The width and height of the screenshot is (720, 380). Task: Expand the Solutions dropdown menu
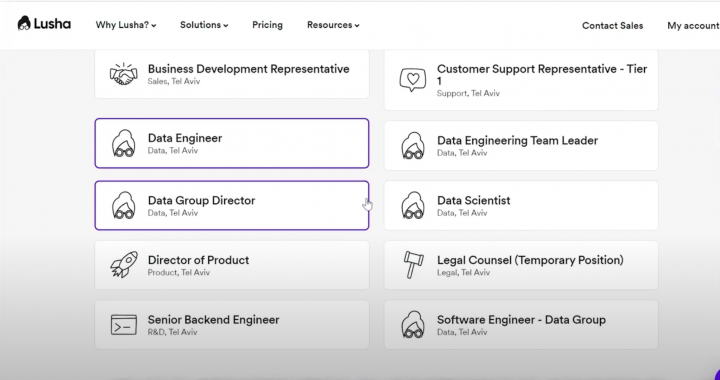click(204, 25)
